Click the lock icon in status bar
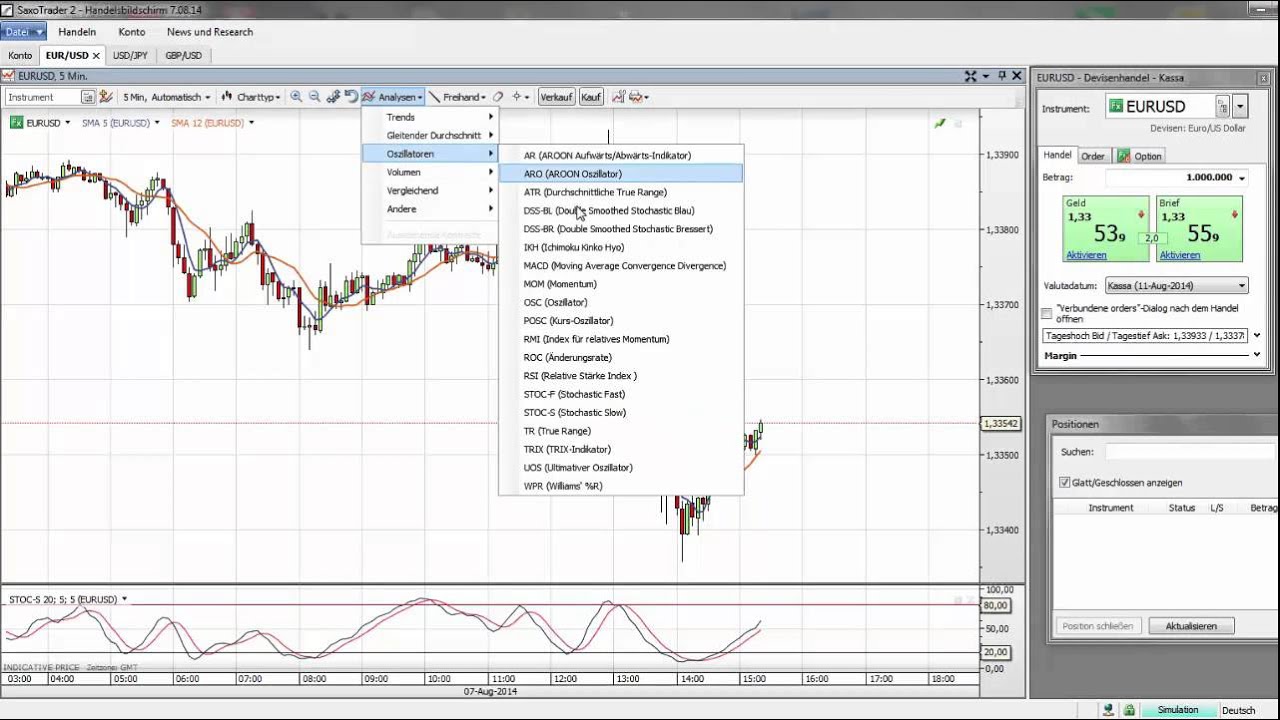 tap(1129, 710)
